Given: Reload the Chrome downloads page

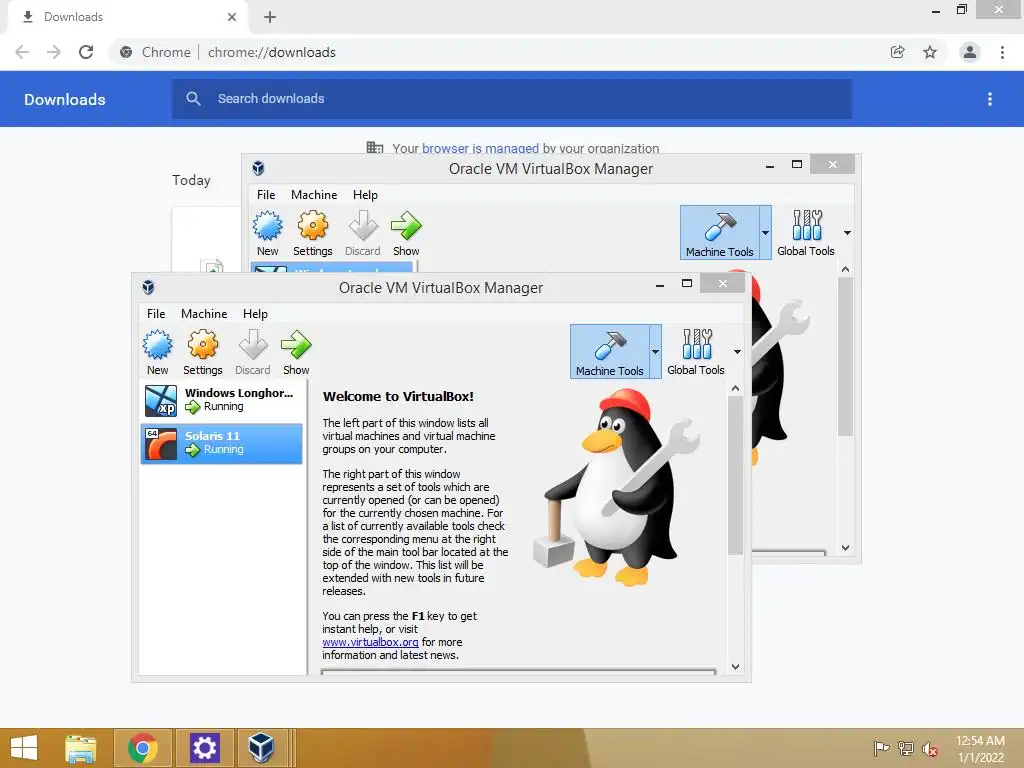Looking at the screenshot, I should [x=86, y=52].
